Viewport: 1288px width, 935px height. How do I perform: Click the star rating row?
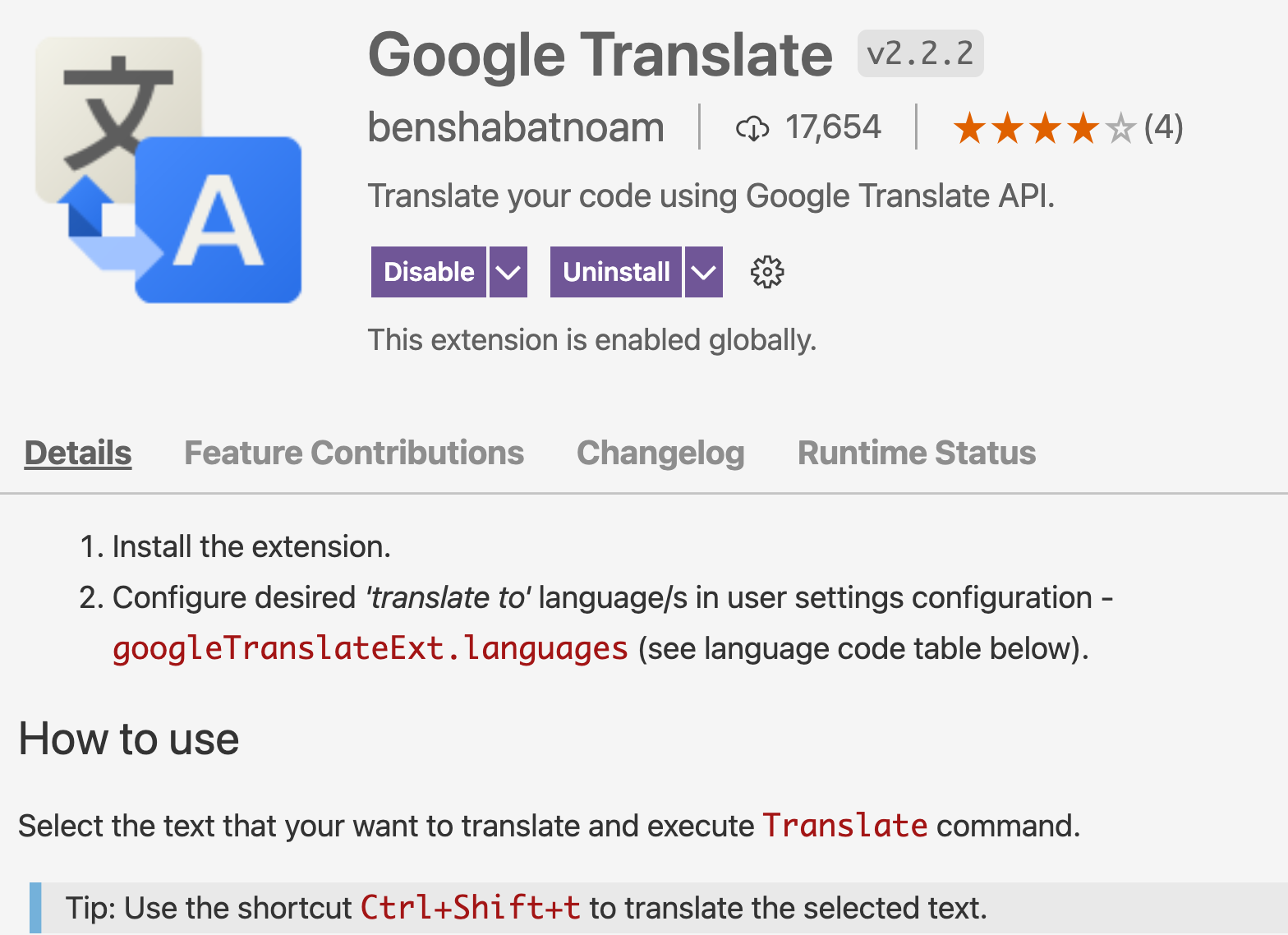(1044, 128)
